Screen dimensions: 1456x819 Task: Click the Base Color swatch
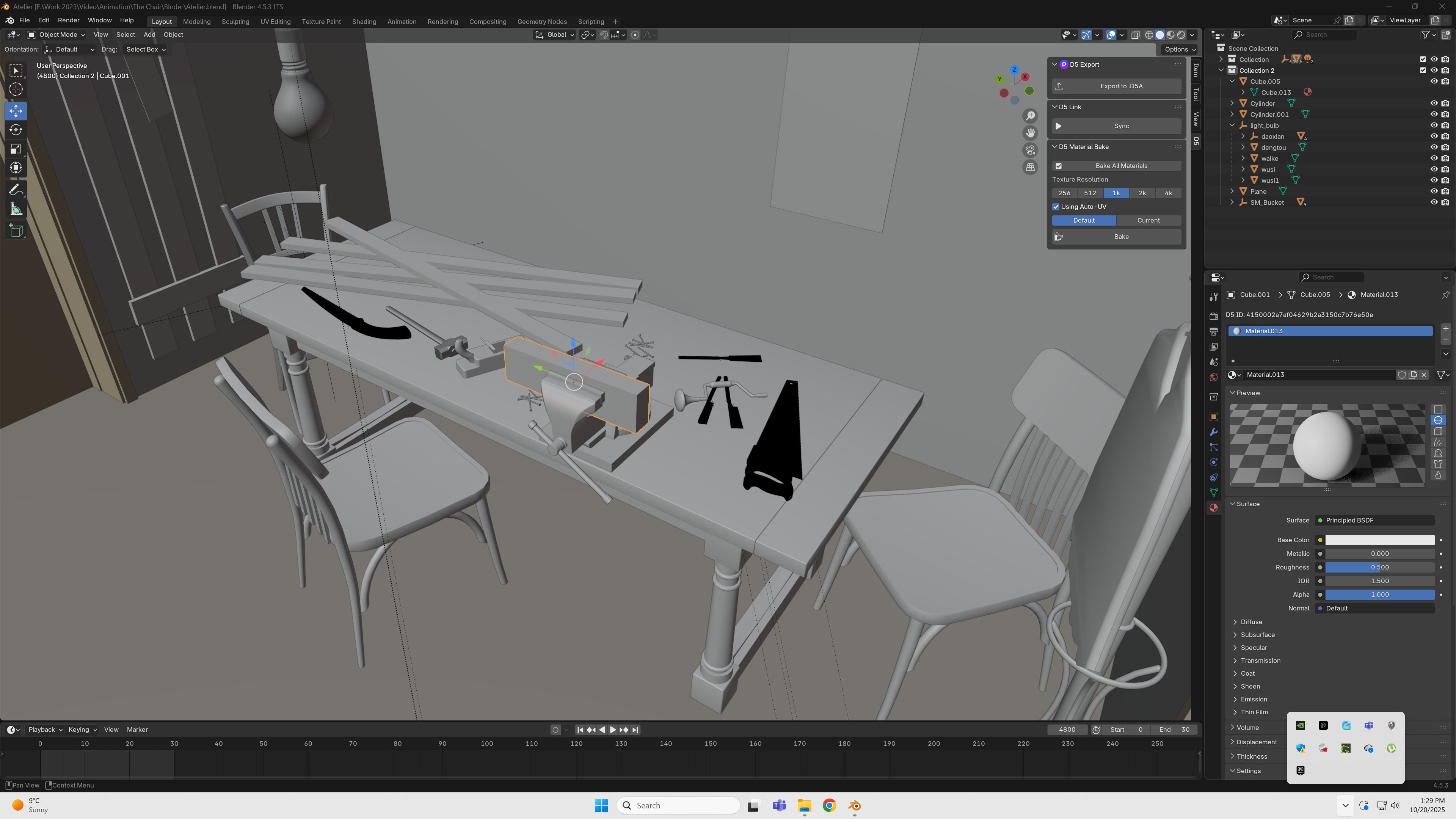pyautogui.click(x=1379, y=540)
